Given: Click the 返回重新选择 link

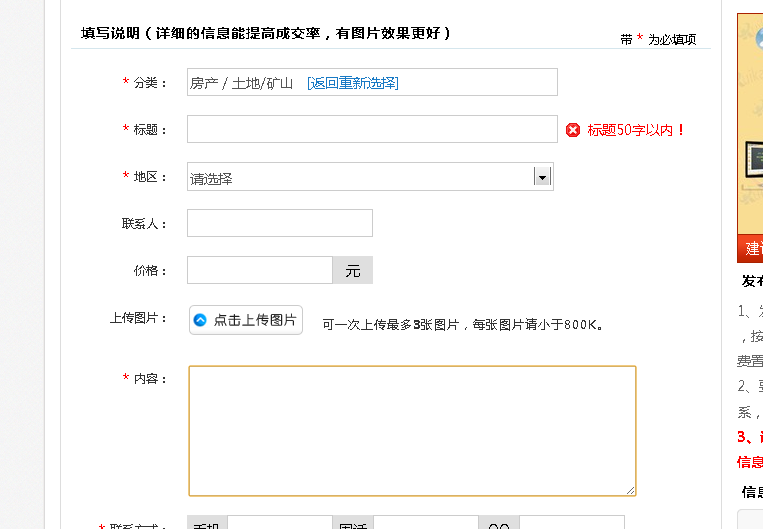Looking at the screenshot, I should tap(352, 83).
